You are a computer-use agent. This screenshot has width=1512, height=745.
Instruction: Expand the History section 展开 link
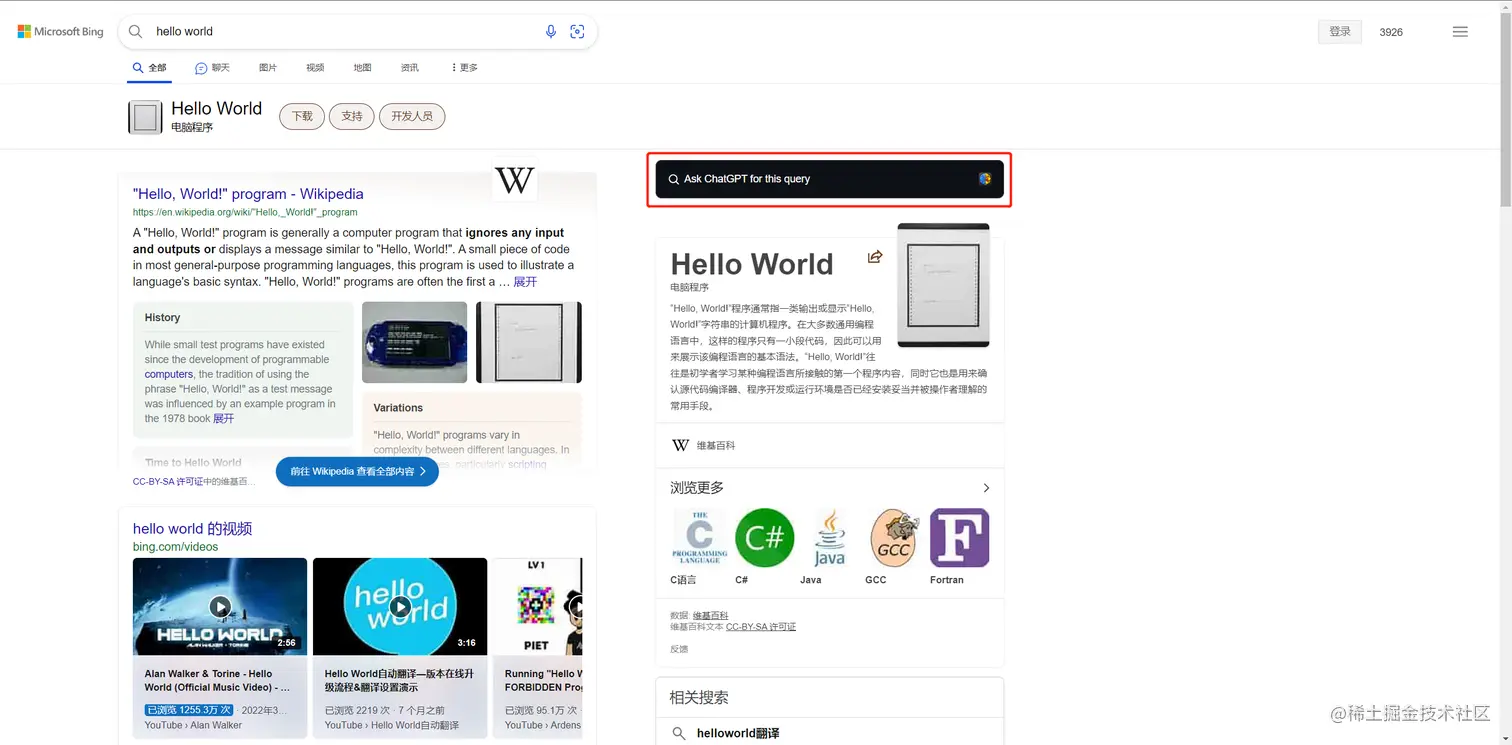coord(223,419)
